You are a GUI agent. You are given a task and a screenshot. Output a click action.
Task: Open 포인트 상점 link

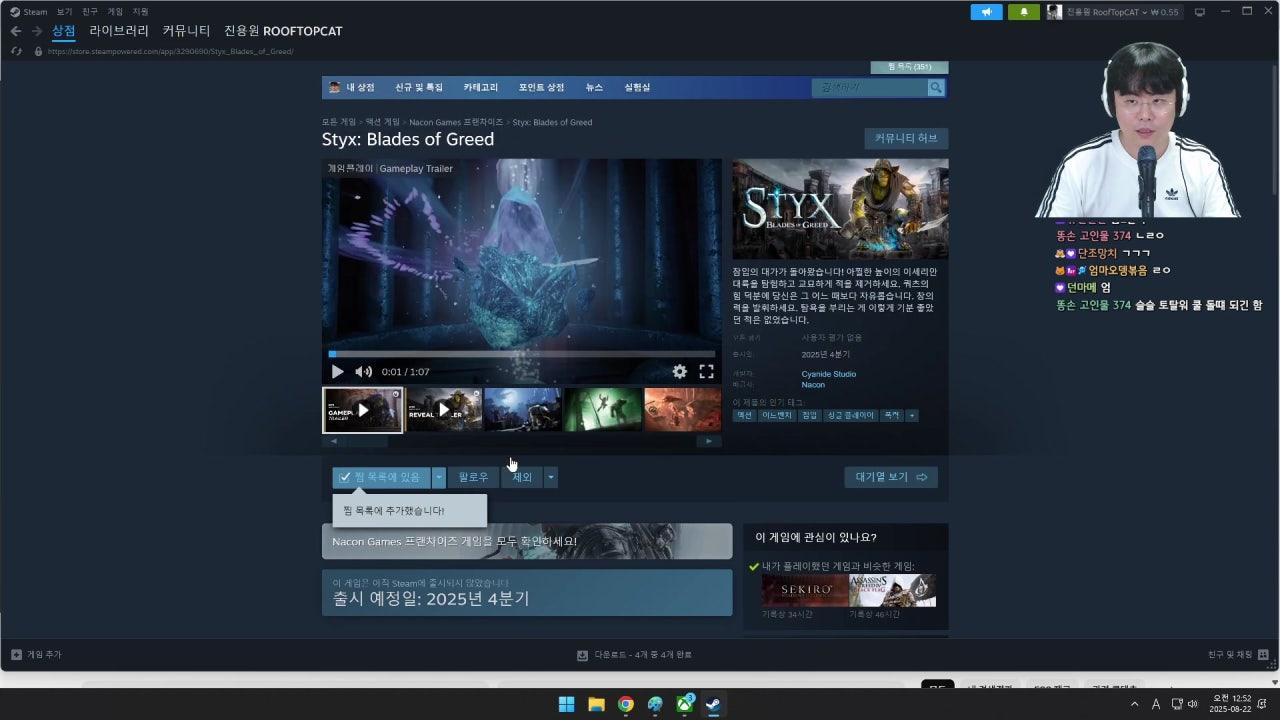541,88
